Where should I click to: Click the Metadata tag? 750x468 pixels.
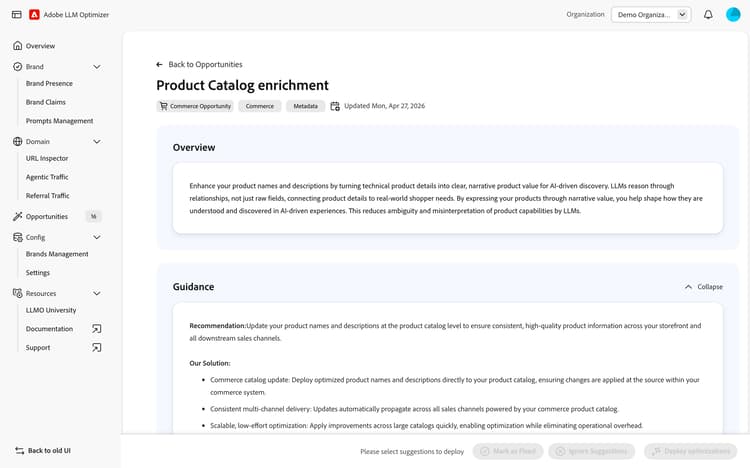click(305, 106)
